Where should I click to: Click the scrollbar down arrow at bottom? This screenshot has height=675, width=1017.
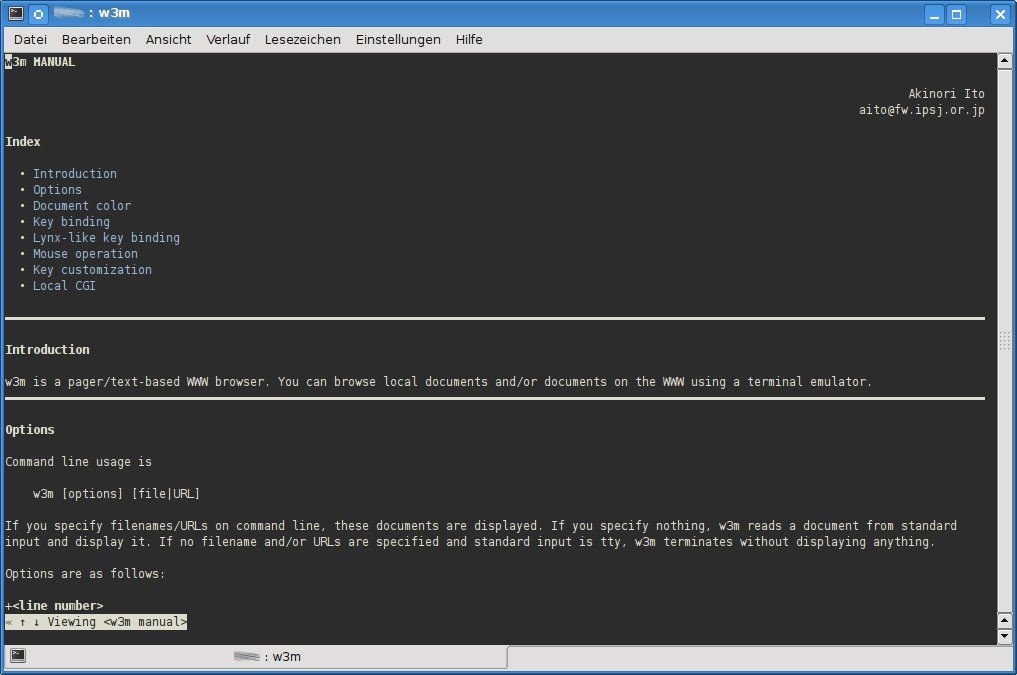(1004, 635)
